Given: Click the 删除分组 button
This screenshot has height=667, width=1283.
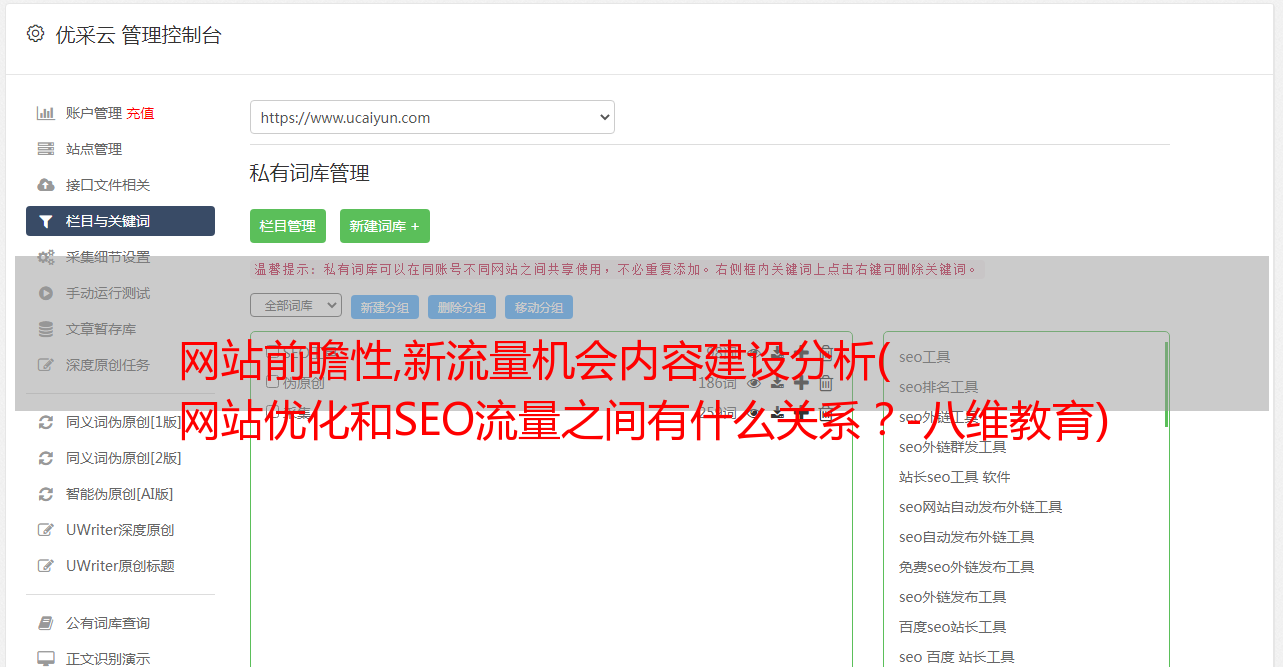Looking at the screenshot, I should [462, 307].
